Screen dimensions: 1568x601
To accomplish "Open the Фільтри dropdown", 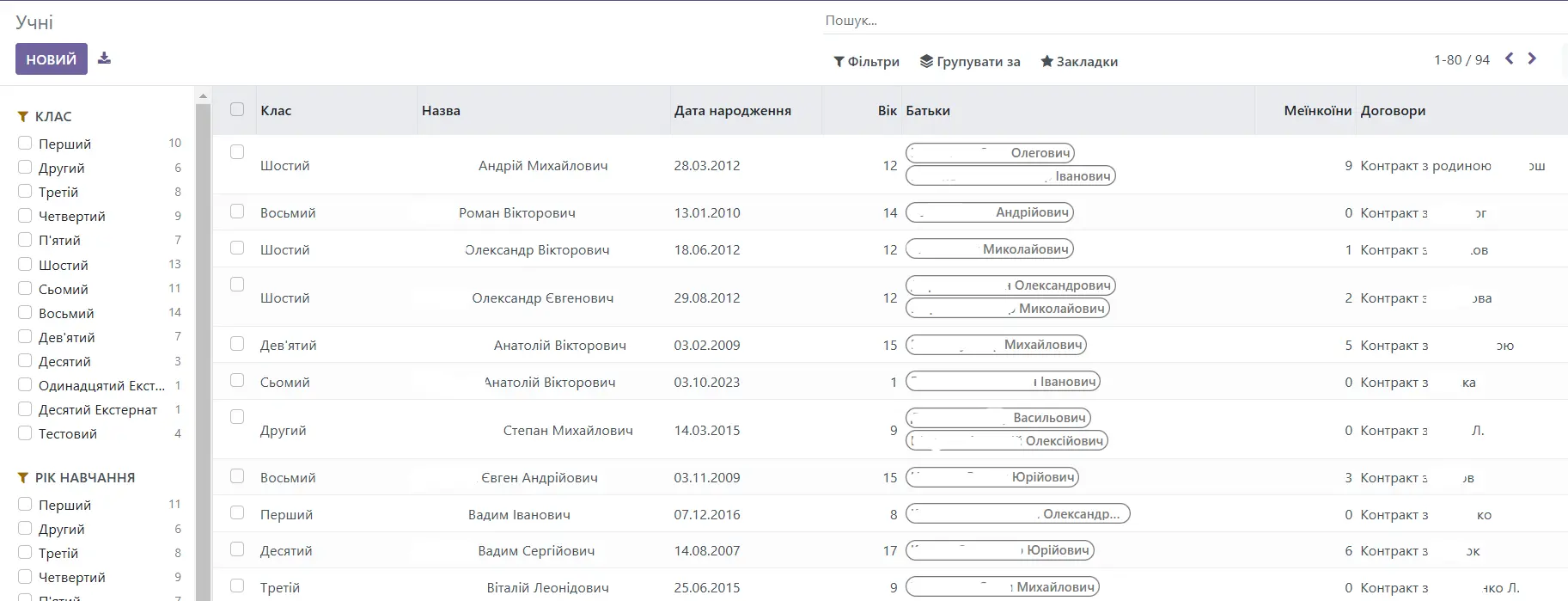I will pos(866,62).
